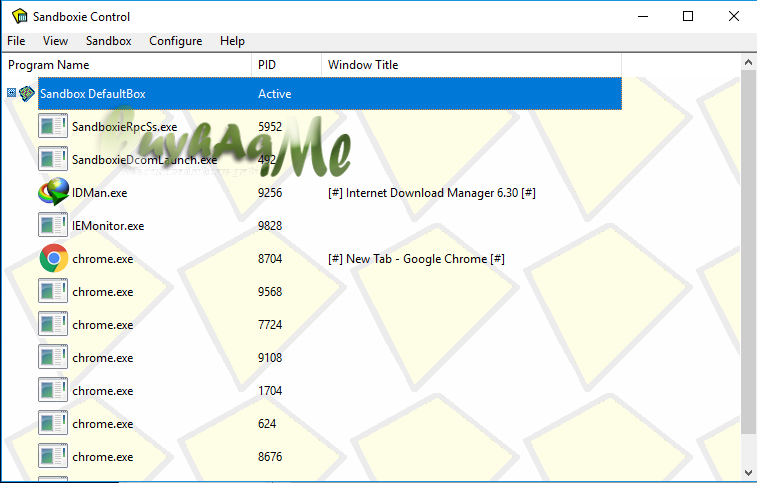Select chrome.exe name with PID 7724

[103, 325]
